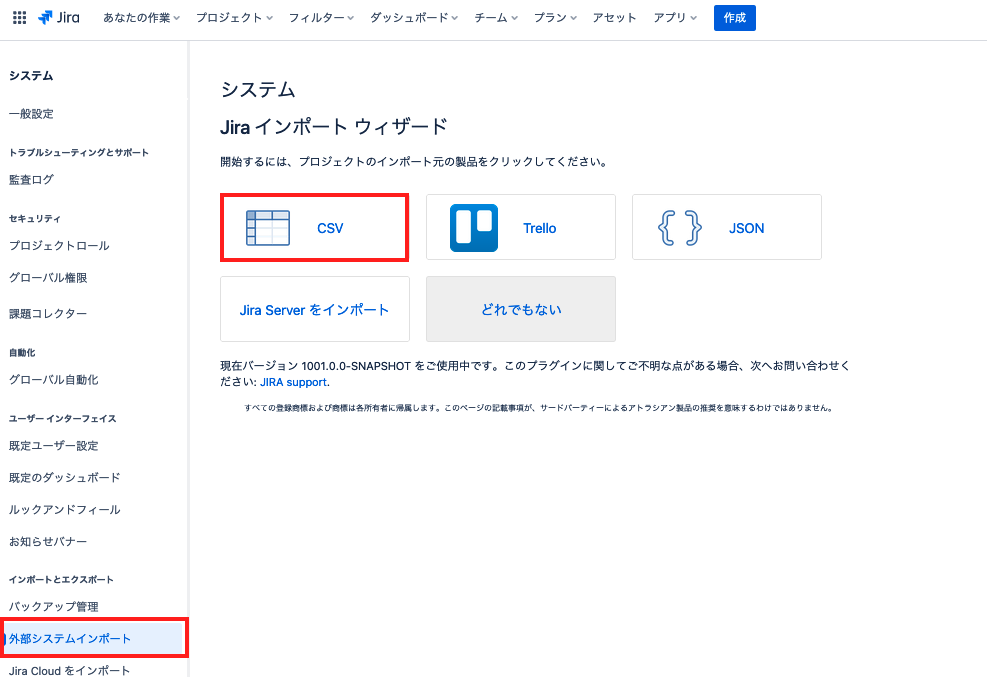Click the trademark disclaimer footnote text
The image size is (987, 677).
539,408
